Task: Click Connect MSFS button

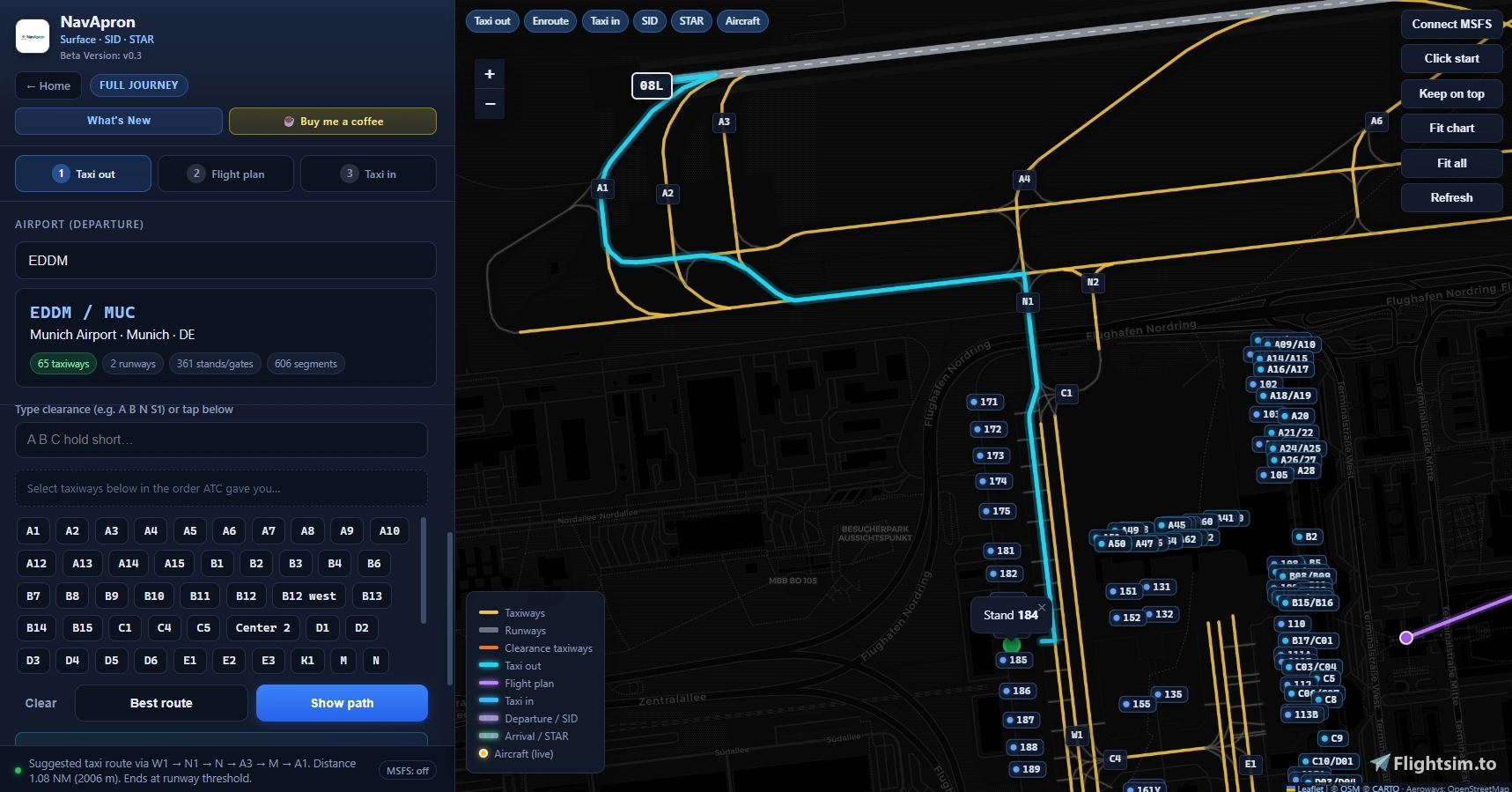Action: (1451, 24)
